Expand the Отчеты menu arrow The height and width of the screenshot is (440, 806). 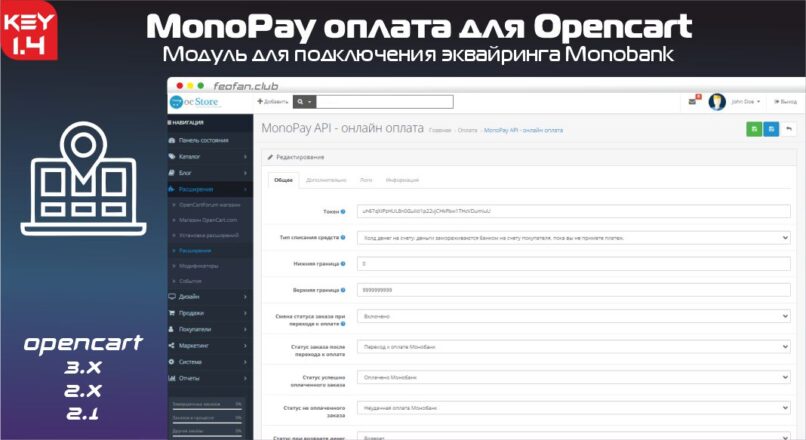tap(245, 378)
